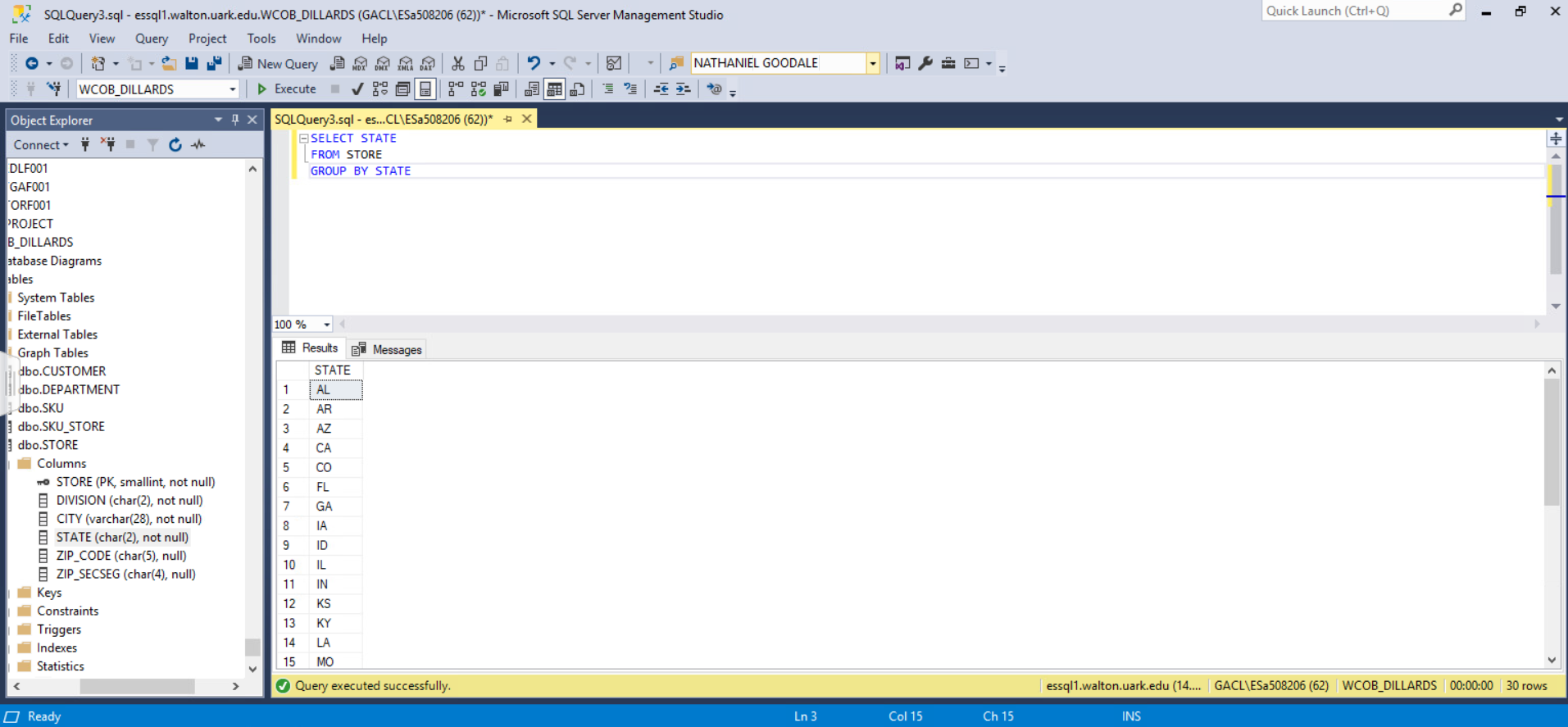This screenshot has width=1568, height=727.
Task: Select the AL cell in results
Action: pyautogui.click(x=336, y=390)
